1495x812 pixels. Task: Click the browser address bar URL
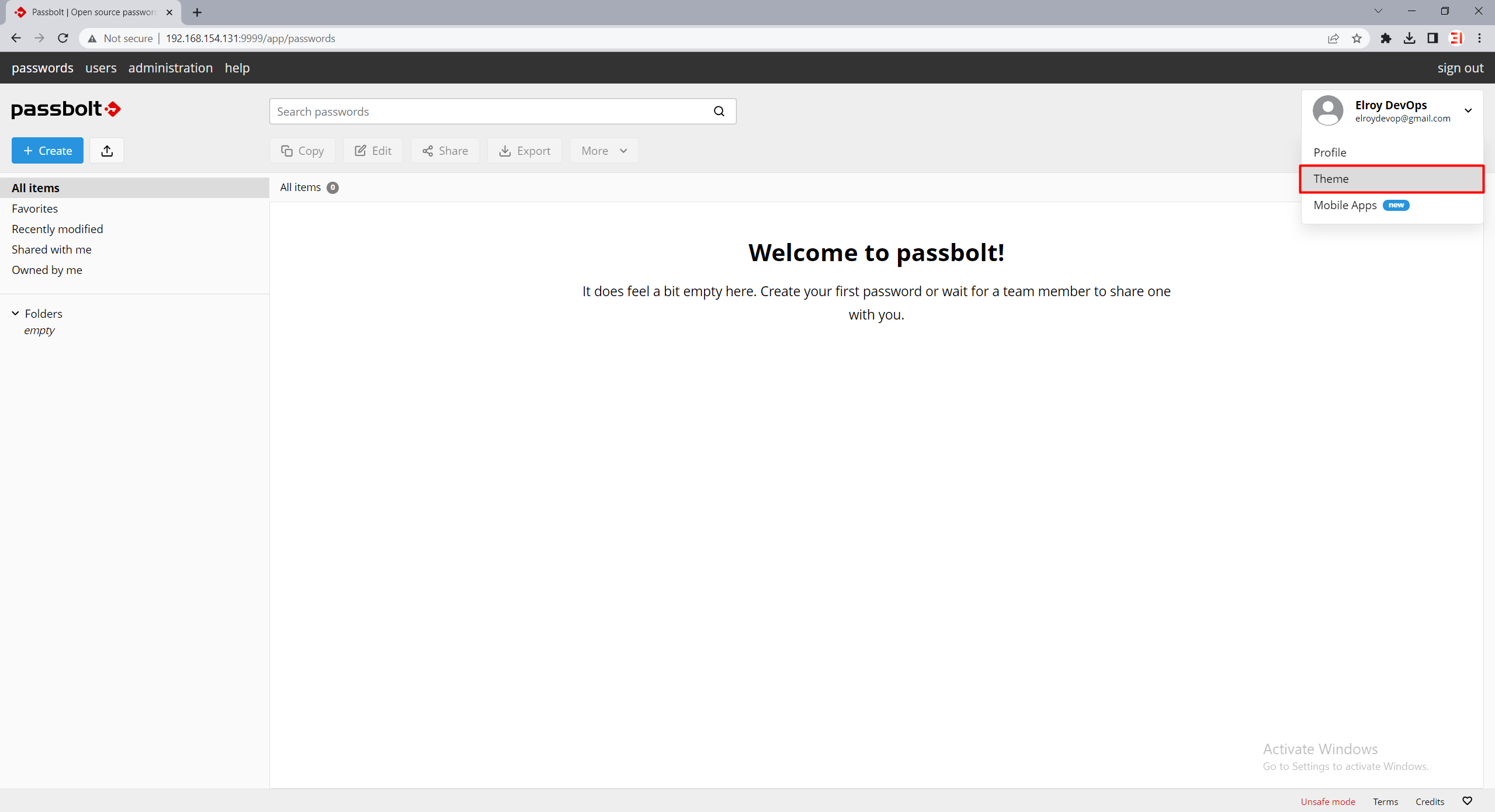(x=251, y=39)
